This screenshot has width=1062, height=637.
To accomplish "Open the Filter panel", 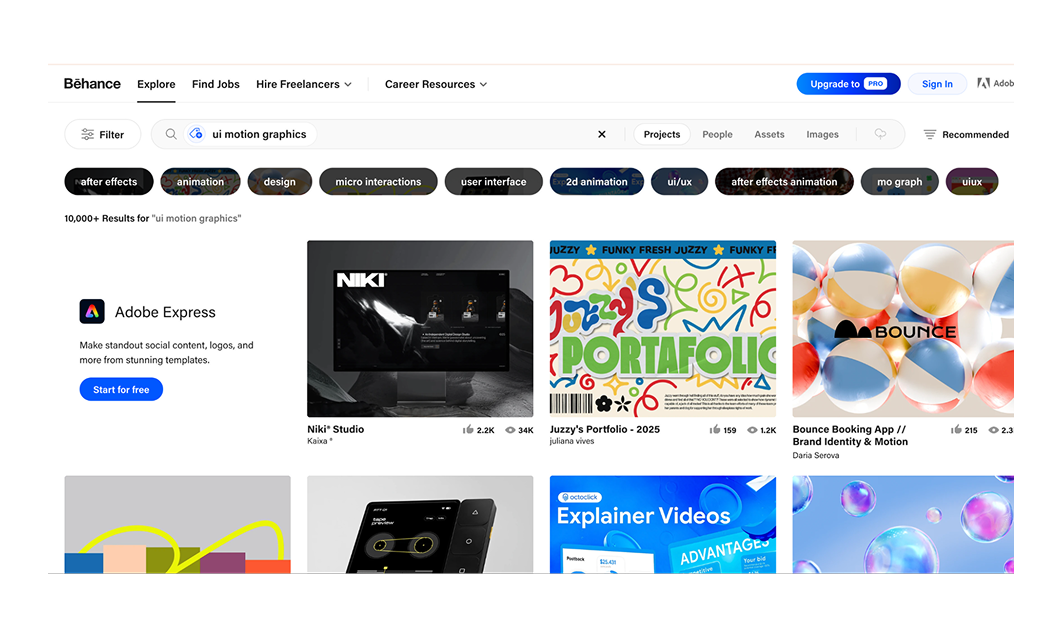I will click(102, 134).
